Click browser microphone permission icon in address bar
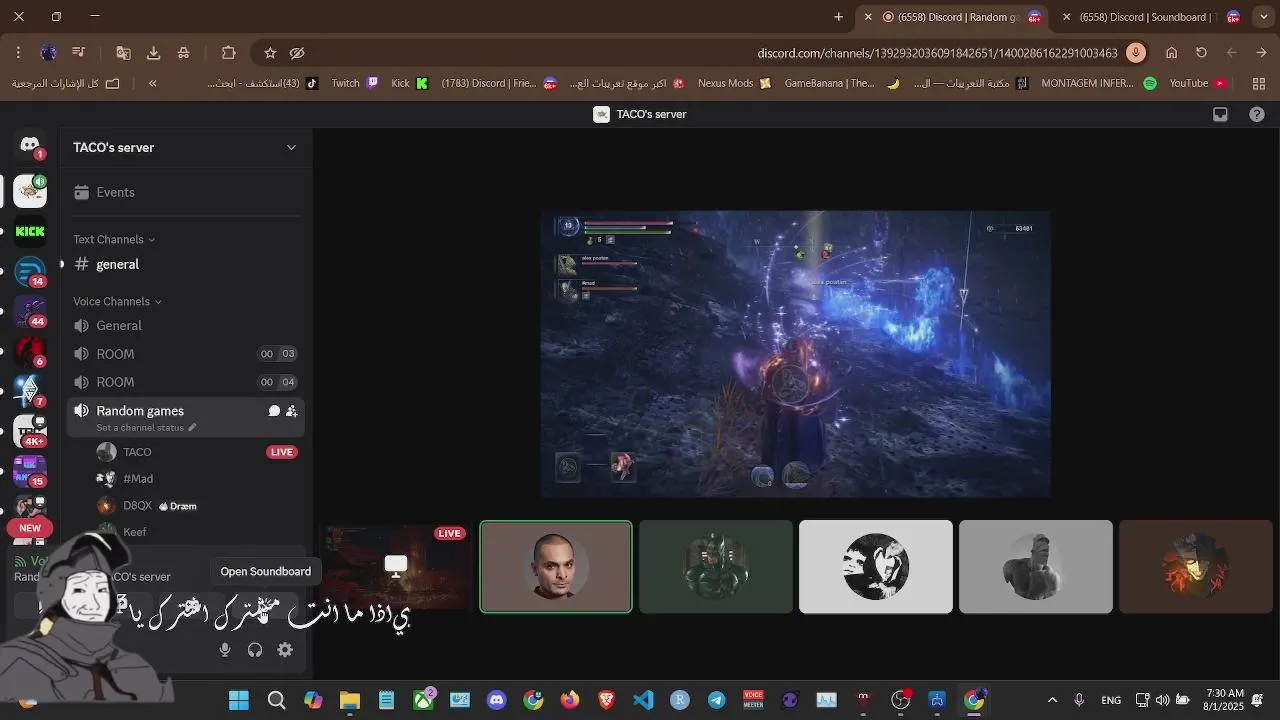Screen dimensions: 1280x720 pos(1135,53)
